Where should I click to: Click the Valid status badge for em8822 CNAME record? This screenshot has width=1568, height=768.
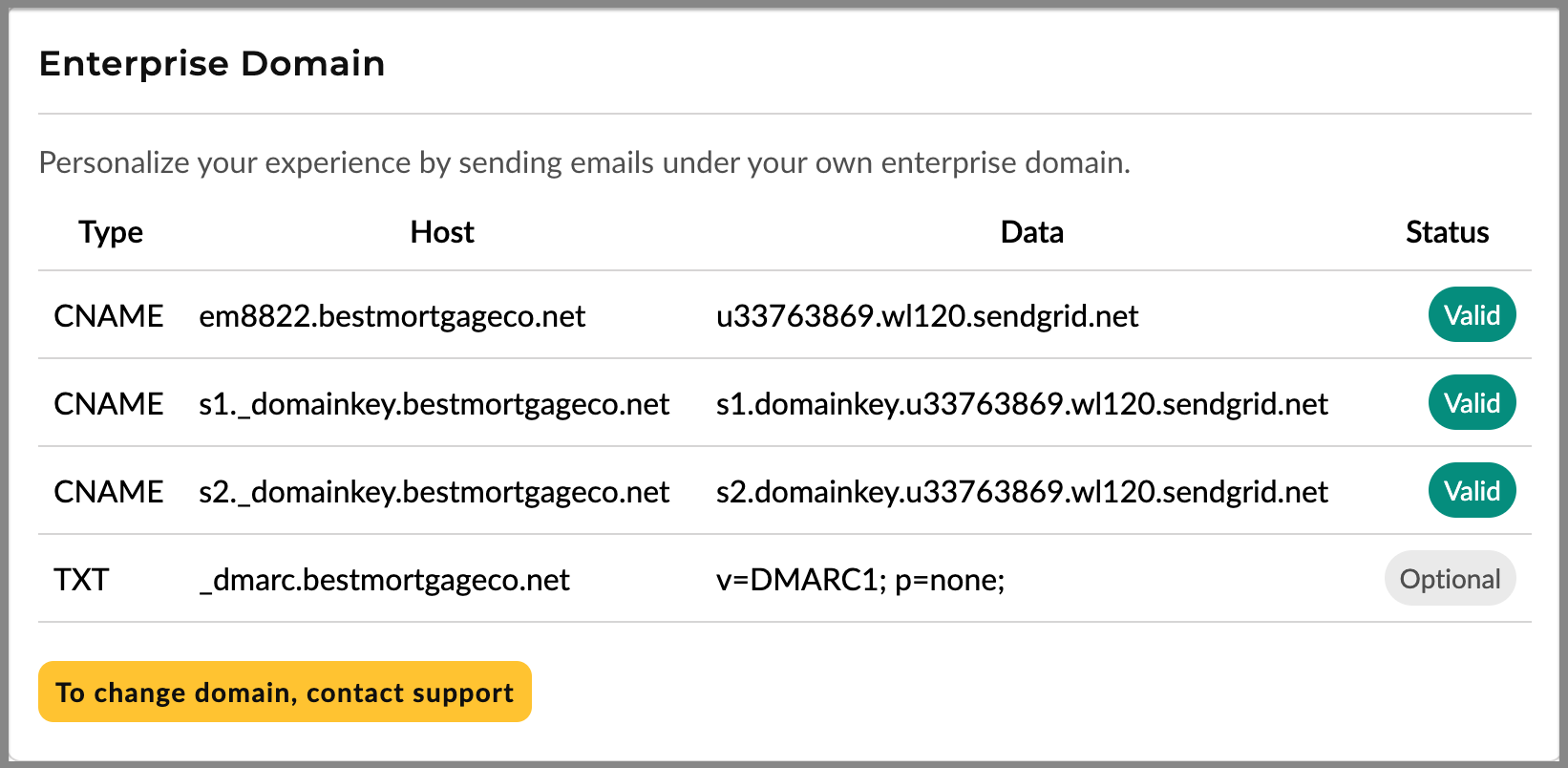1472,315
